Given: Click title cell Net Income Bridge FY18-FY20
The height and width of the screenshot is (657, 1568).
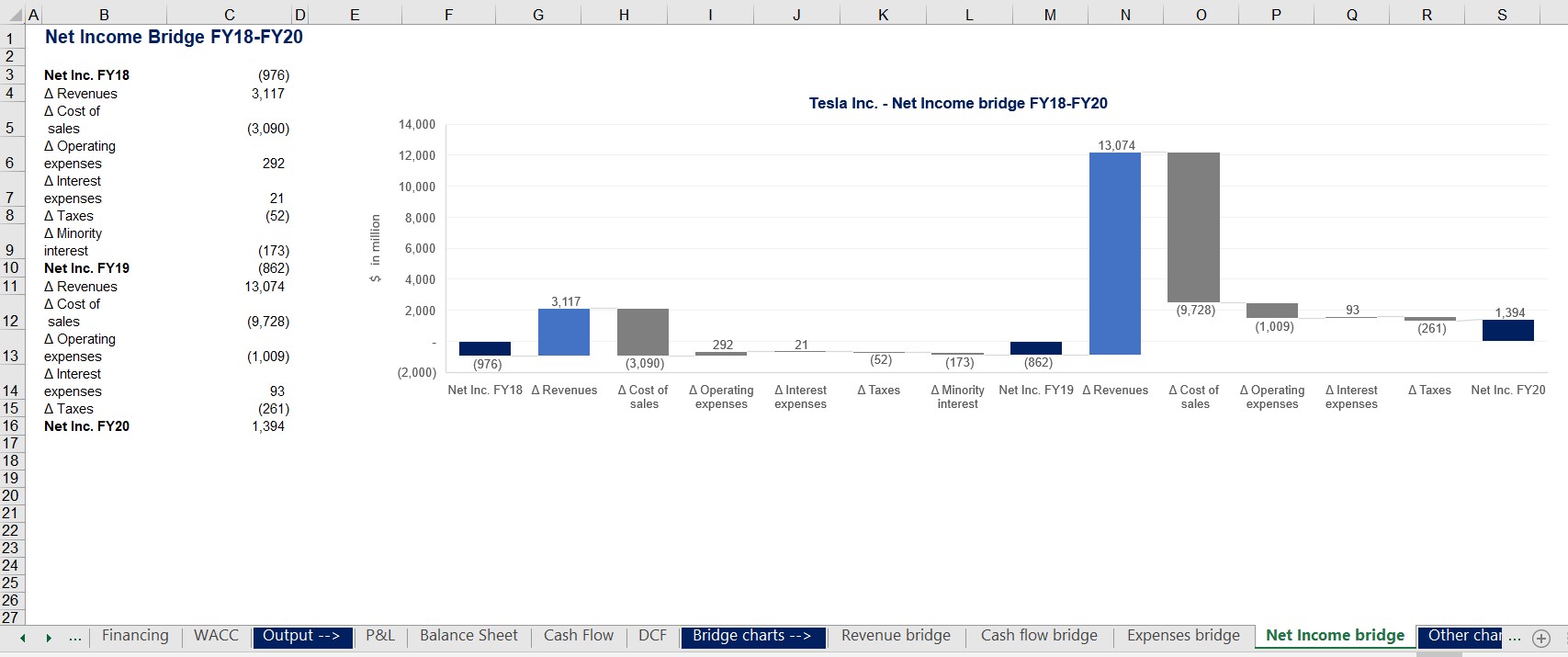Looking at the screenshot, I should (x=174, y=37).
